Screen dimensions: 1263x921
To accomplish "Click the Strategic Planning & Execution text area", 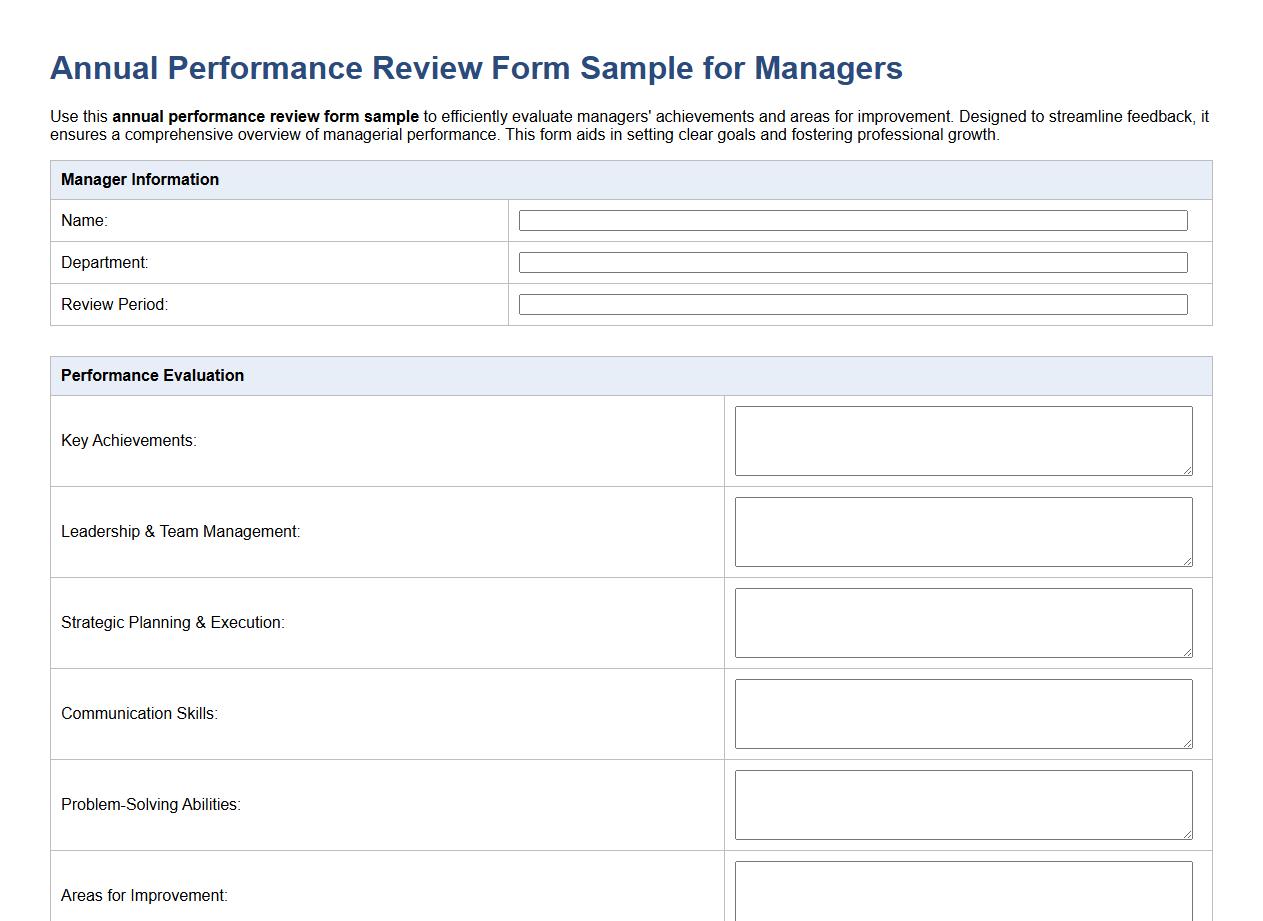I will pyautogui.click(x=962, y=622).
